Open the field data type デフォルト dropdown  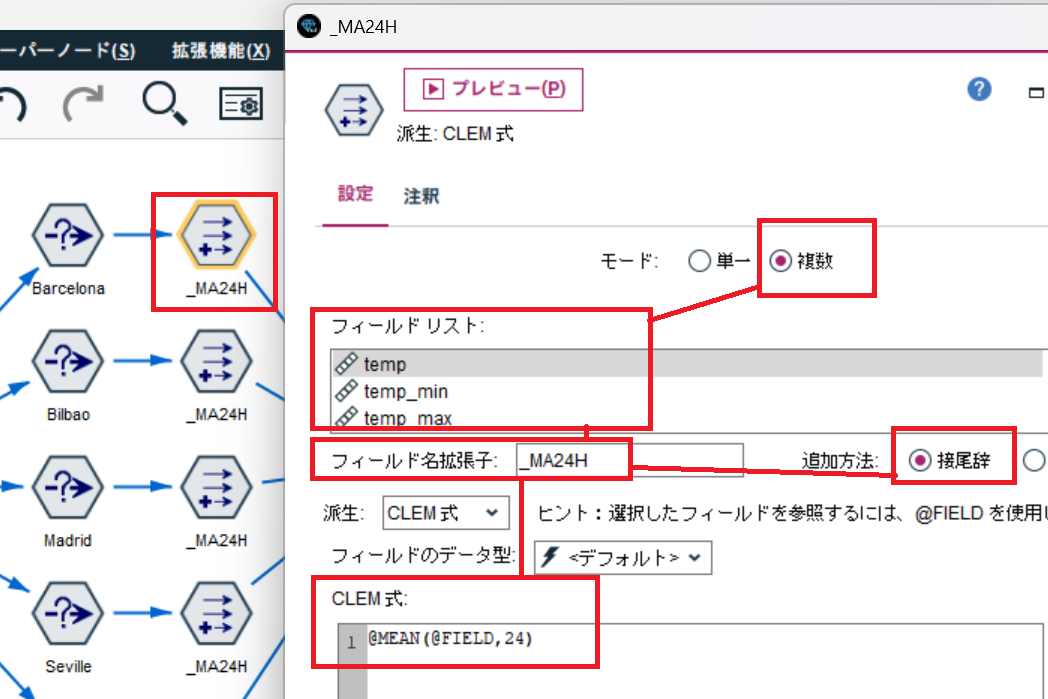pyautogui.click(x=623, y=557)
